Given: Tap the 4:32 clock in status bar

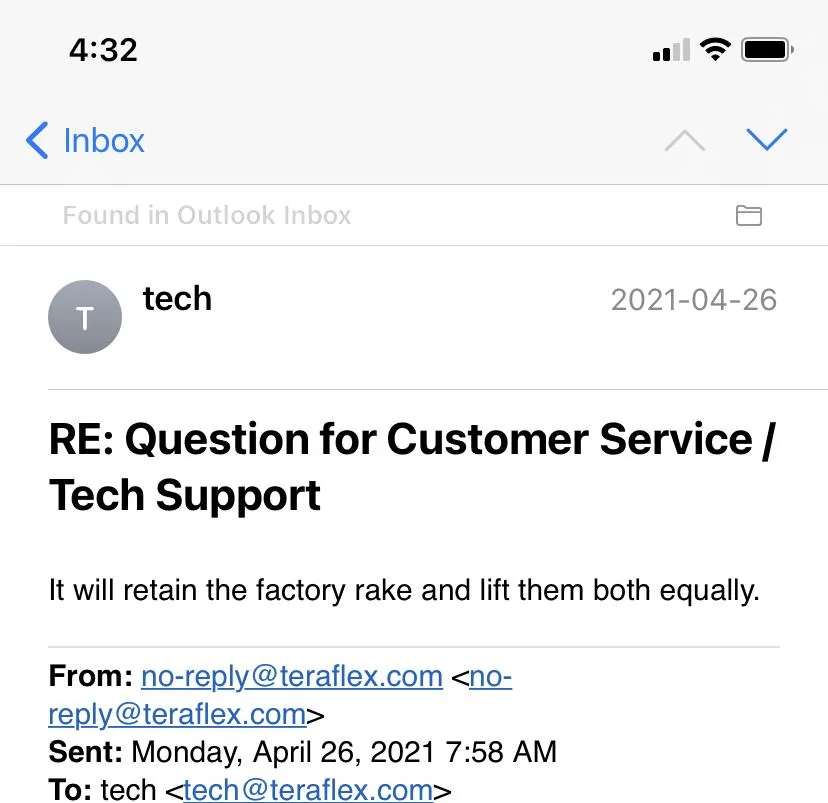Looking at the screenshot, I should (103, 50).
